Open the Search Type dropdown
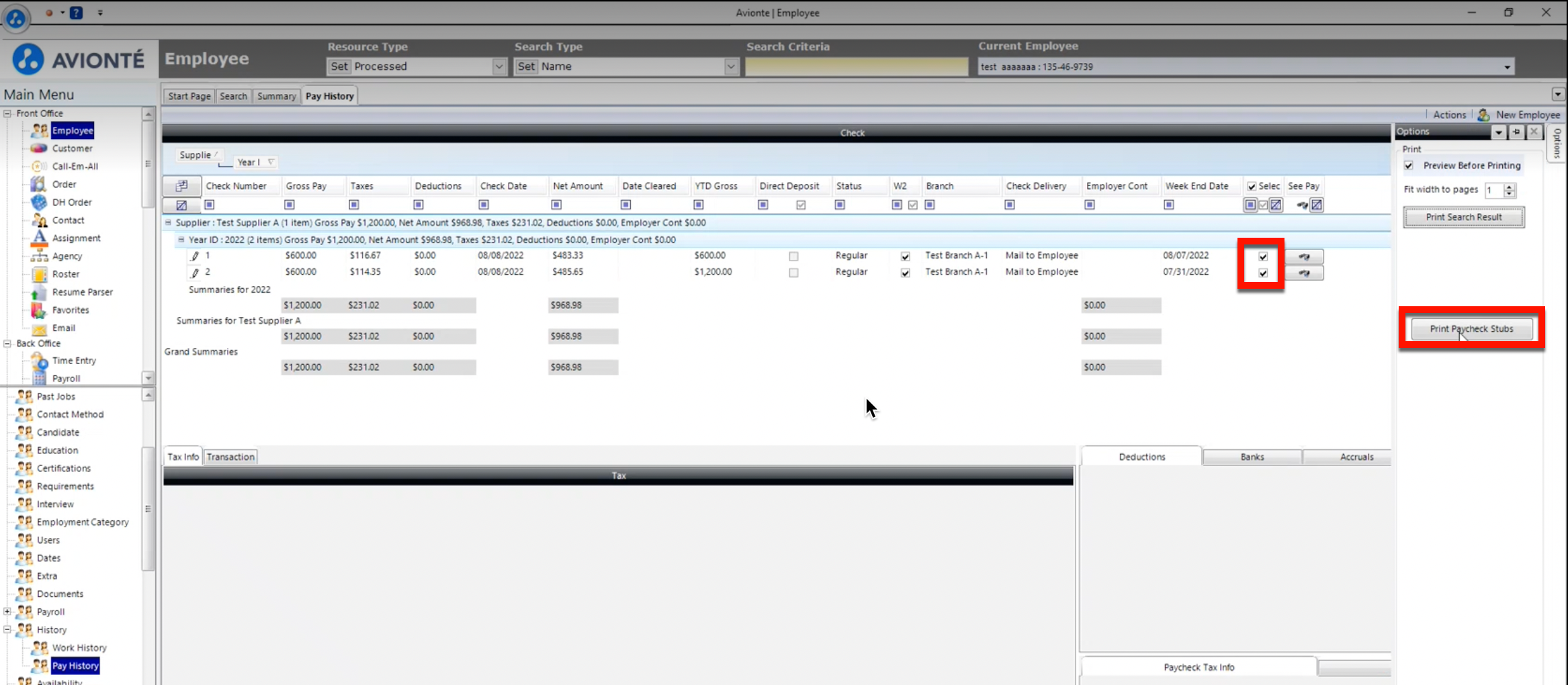 coord(731,66)
